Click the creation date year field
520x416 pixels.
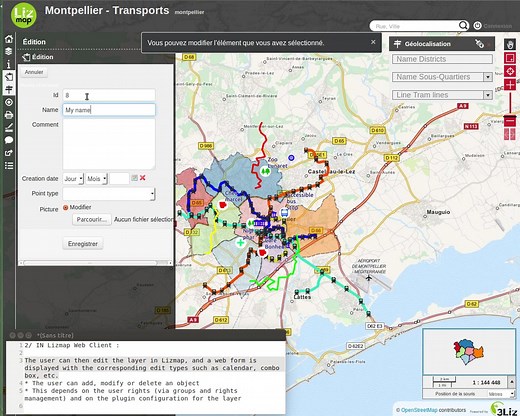point(119,179)
